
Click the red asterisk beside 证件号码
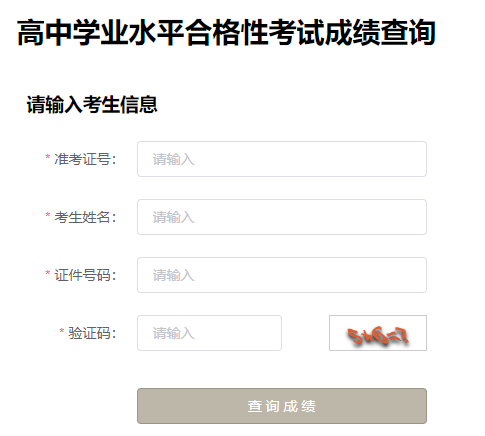[48, 273]
